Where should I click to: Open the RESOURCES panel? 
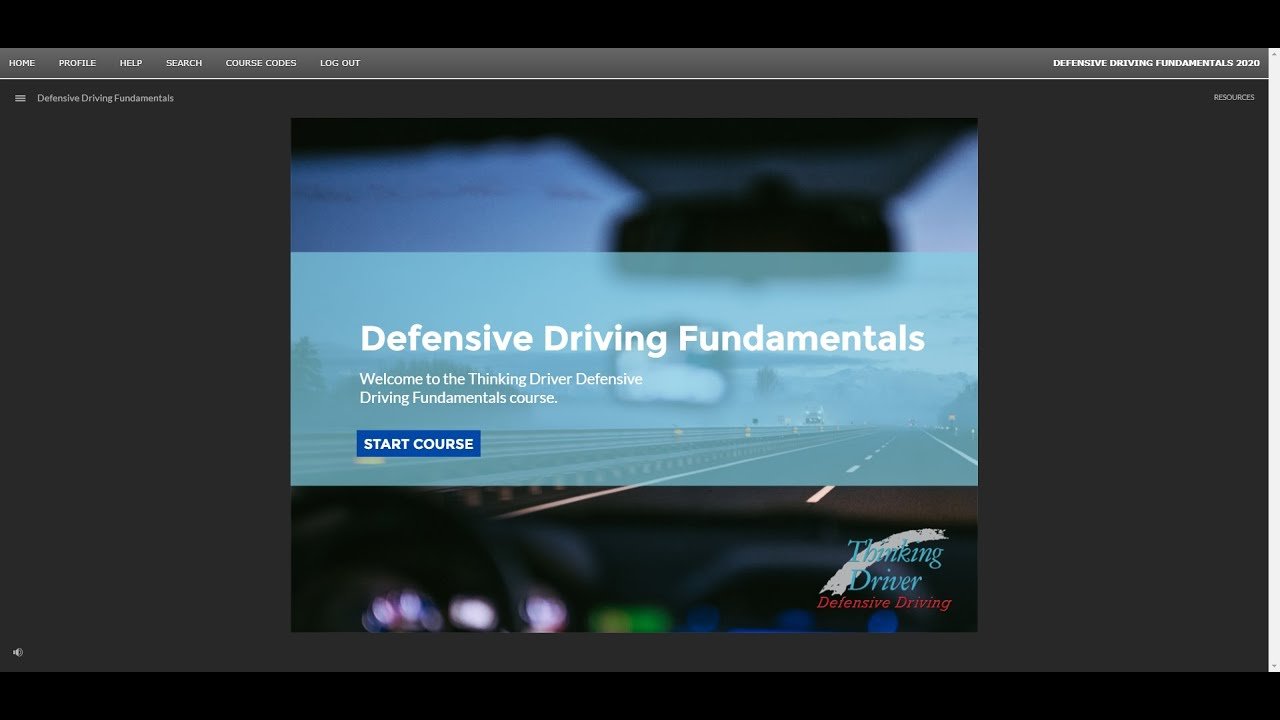tap(1233, 98)
